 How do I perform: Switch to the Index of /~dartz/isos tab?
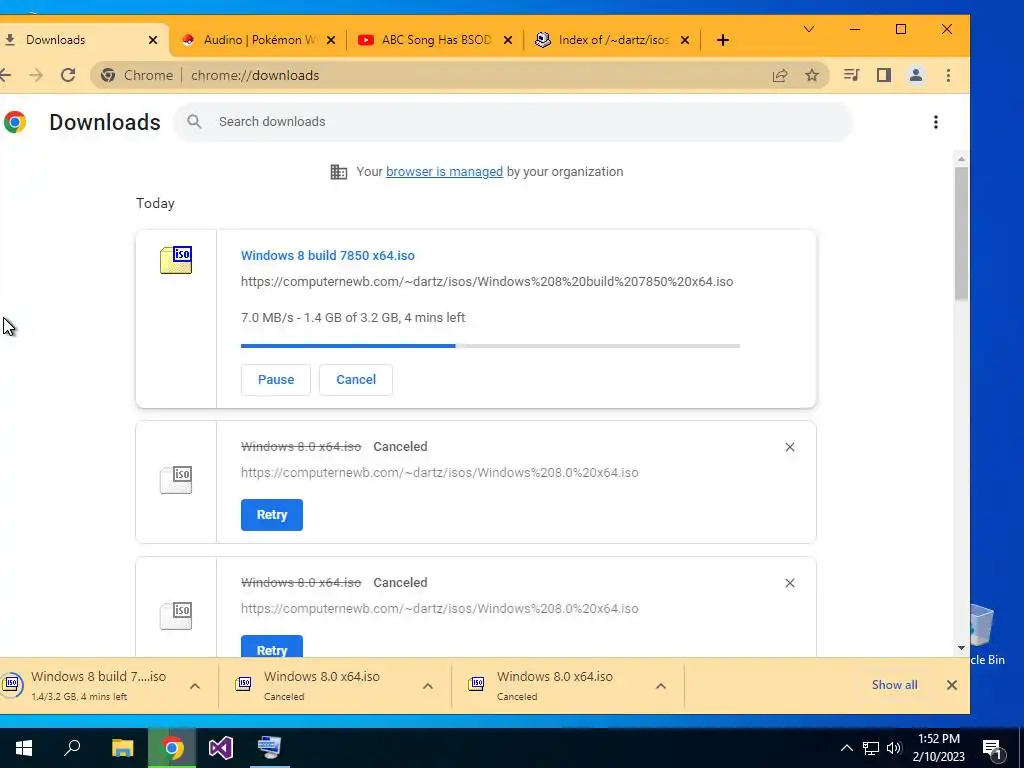[x=612, y=40]
